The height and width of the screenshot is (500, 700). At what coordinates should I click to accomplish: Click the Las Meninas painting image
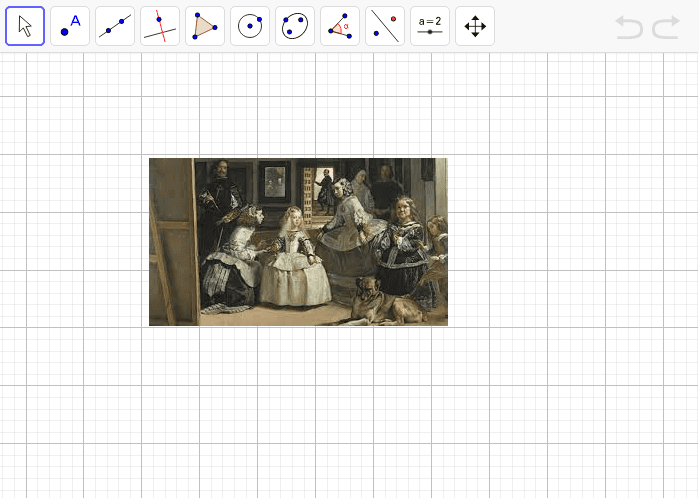point(298,242)
